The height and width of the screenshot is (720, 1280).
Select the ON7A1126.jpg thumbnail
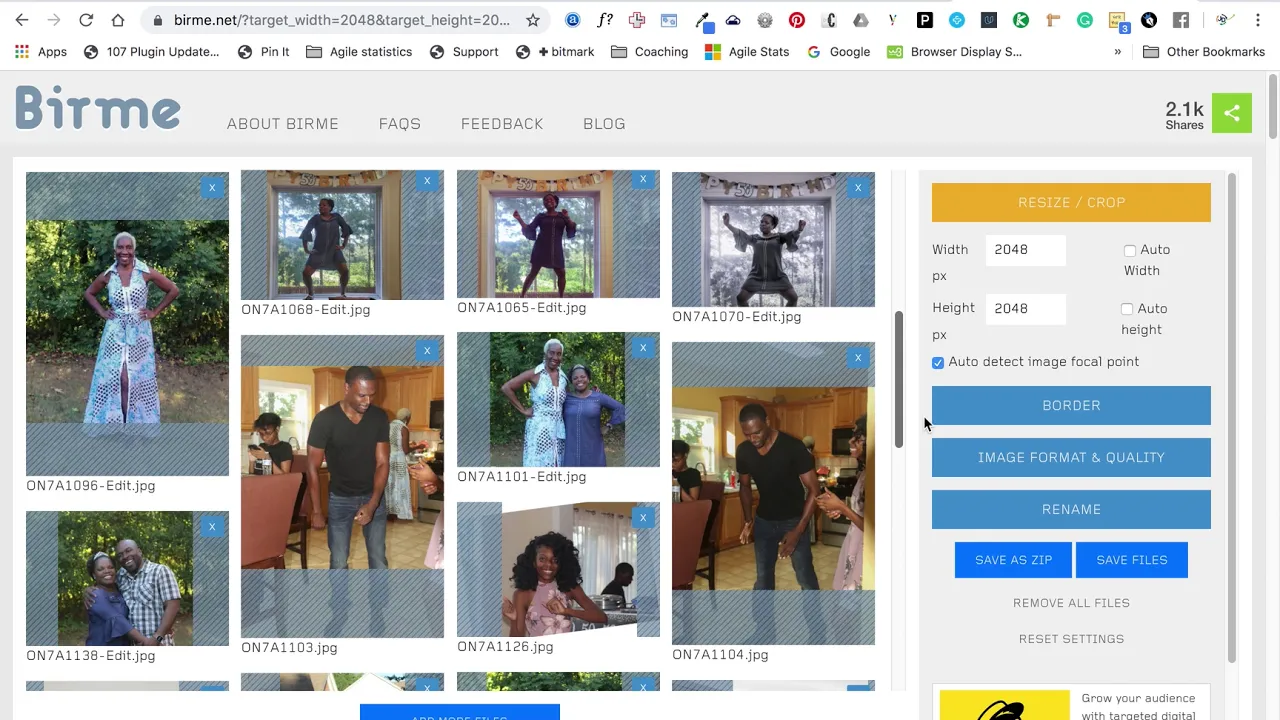[x=558, y=569]
